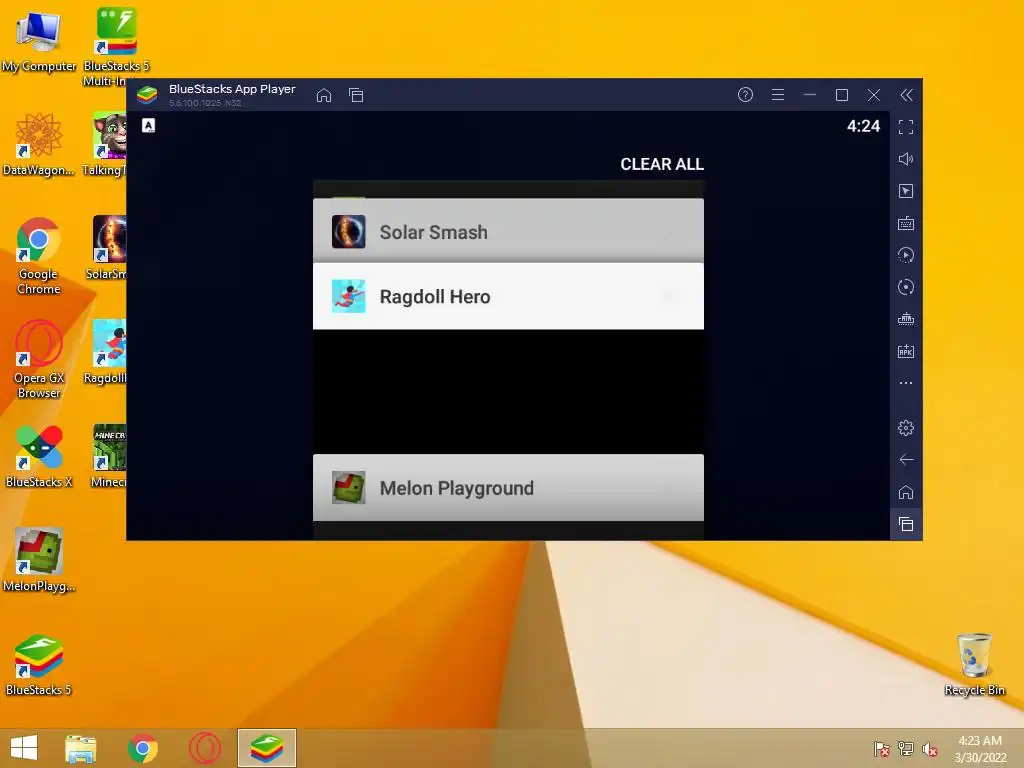The height and width of the screenshot is (768, 1024).
Task: Open File Explorer from taskbar
Action: pos(81,748)
